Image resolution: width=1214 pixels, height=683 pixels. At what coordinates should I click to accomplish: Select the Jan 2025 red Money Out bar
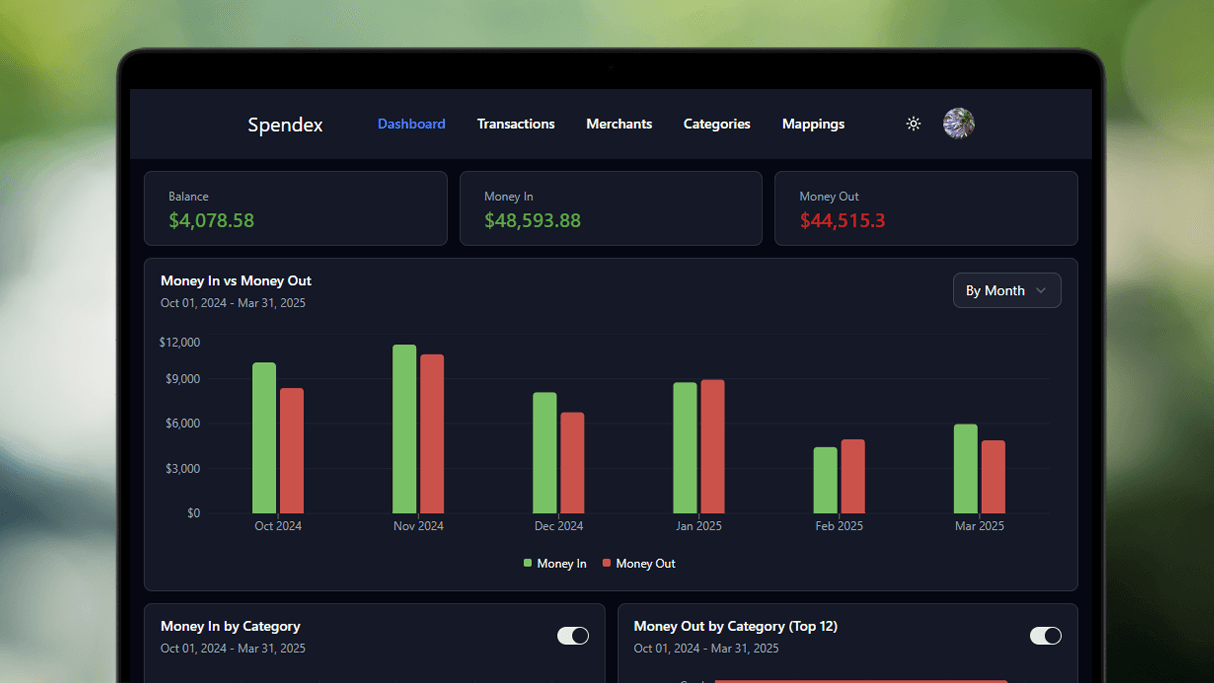tap(713, 446)
